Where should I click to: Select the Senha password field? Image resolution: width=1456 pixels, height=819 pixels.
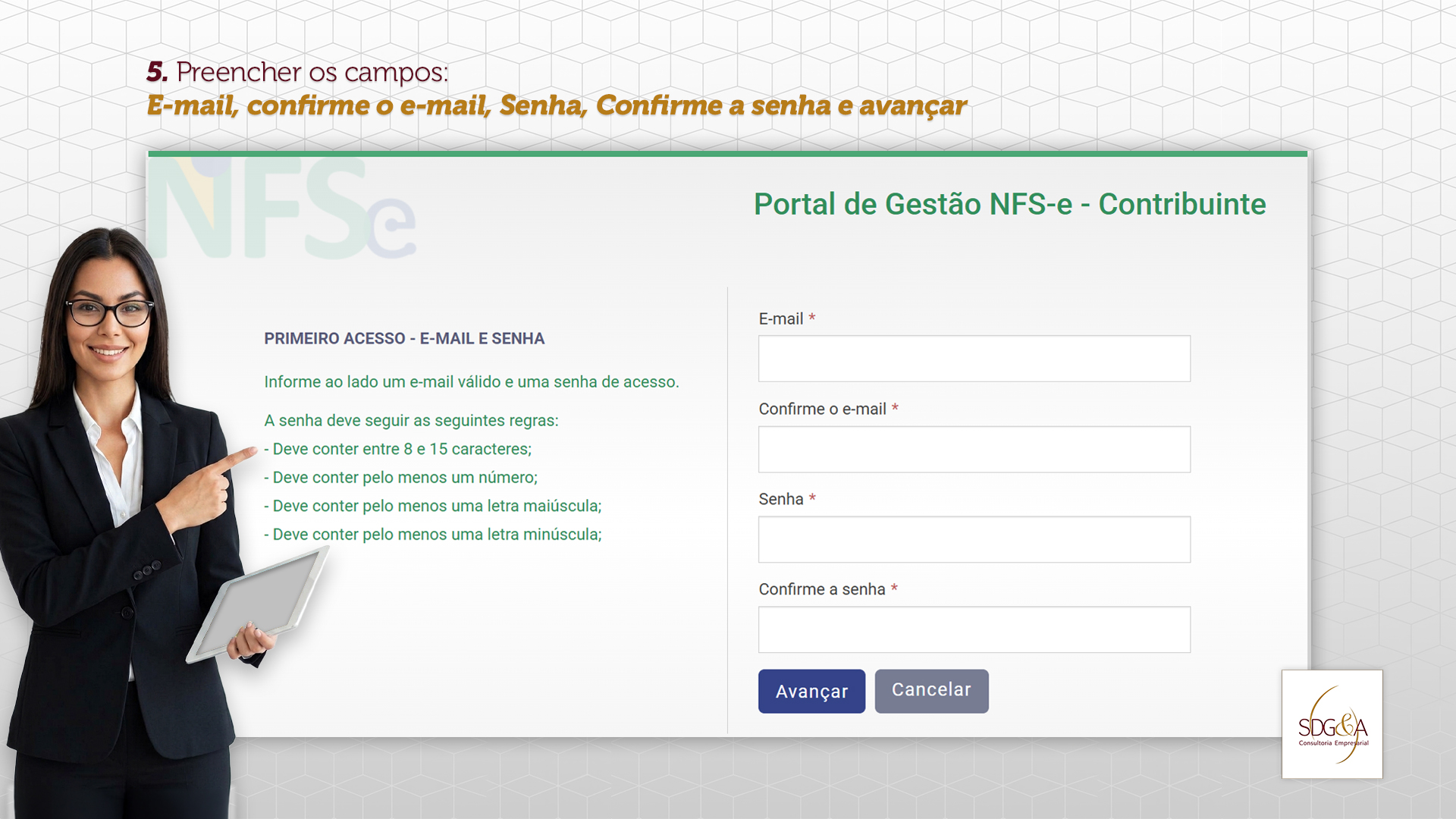pyautogui.click(x=974, y=539)
